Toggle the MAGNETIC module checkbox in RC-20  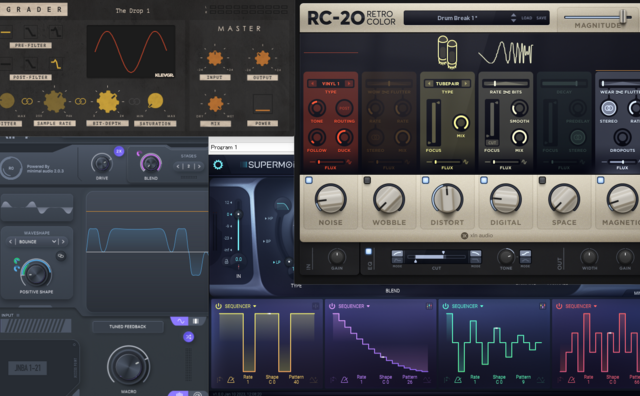[x=601, y=180]
